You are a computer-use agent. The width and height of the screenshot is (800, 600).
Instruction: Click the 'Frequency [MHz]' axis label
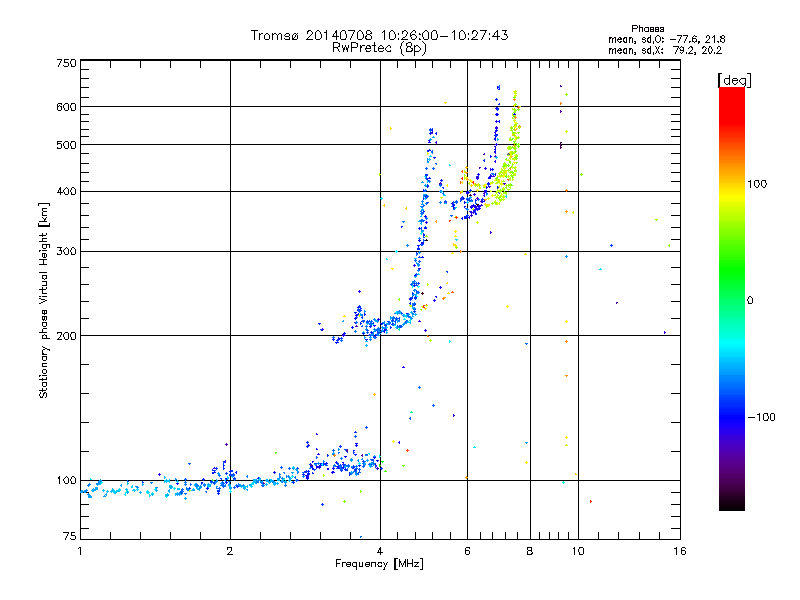tap(379, 564)
